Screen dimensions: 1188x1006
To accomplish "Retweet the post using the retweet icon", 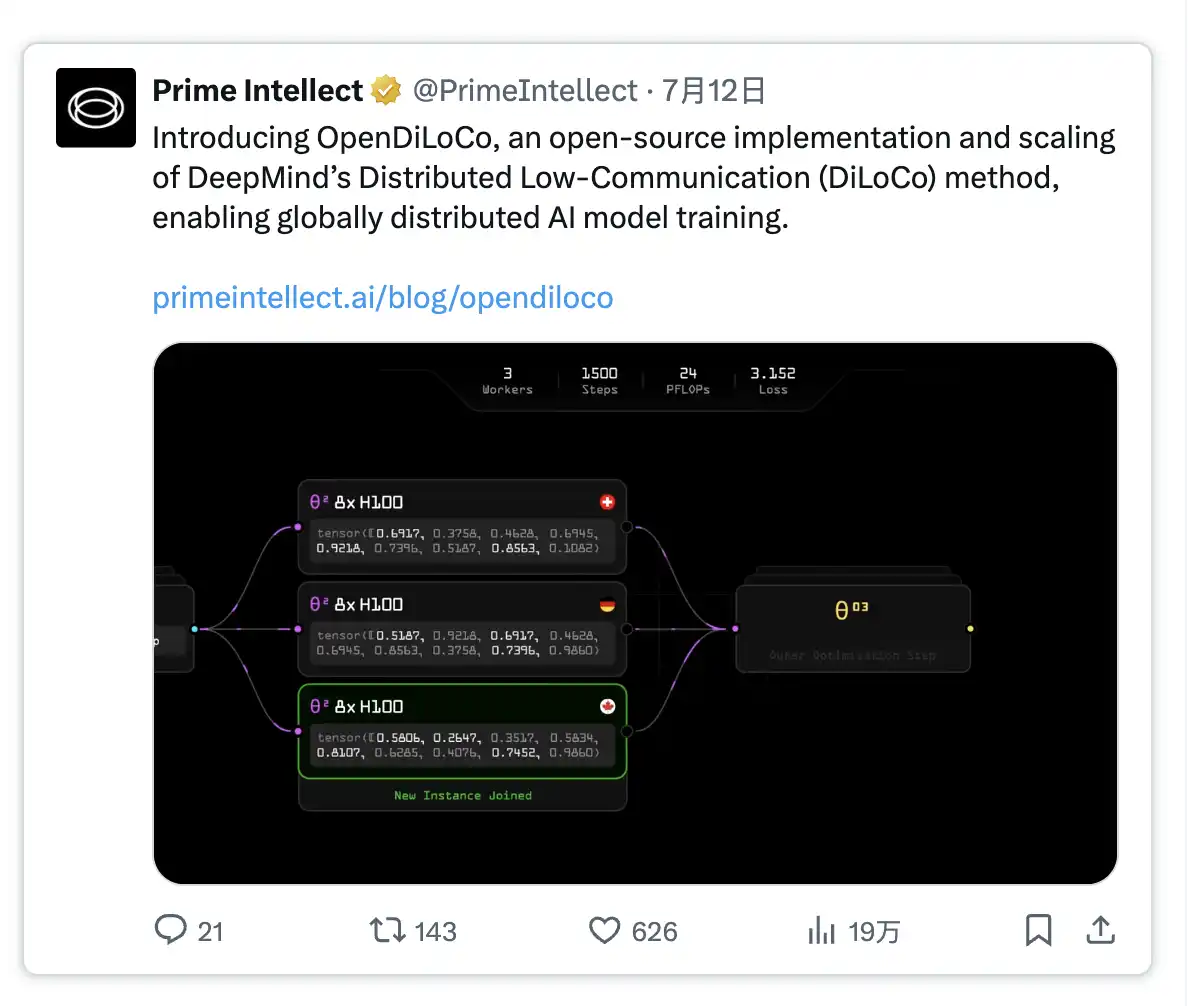I will (387, 931).
